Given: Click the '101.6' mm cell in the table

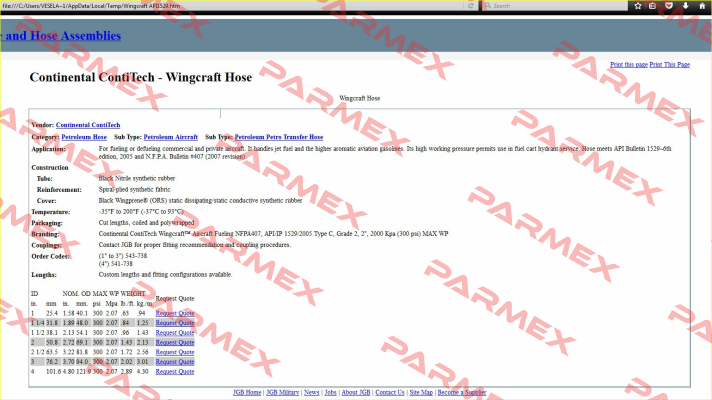Looking at the screenshot, I should pos(53,371).
